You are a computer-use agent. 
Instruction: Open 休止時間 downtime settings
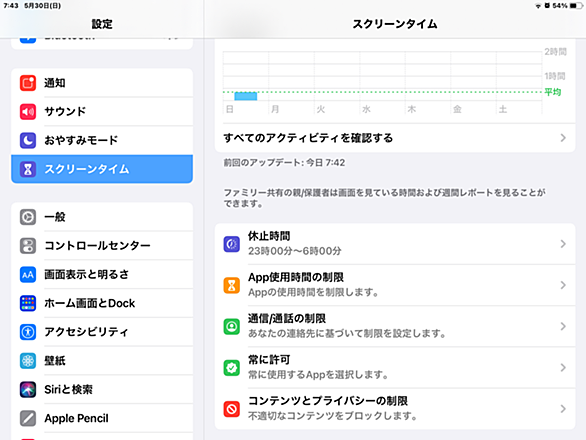(x=395, y=244)
